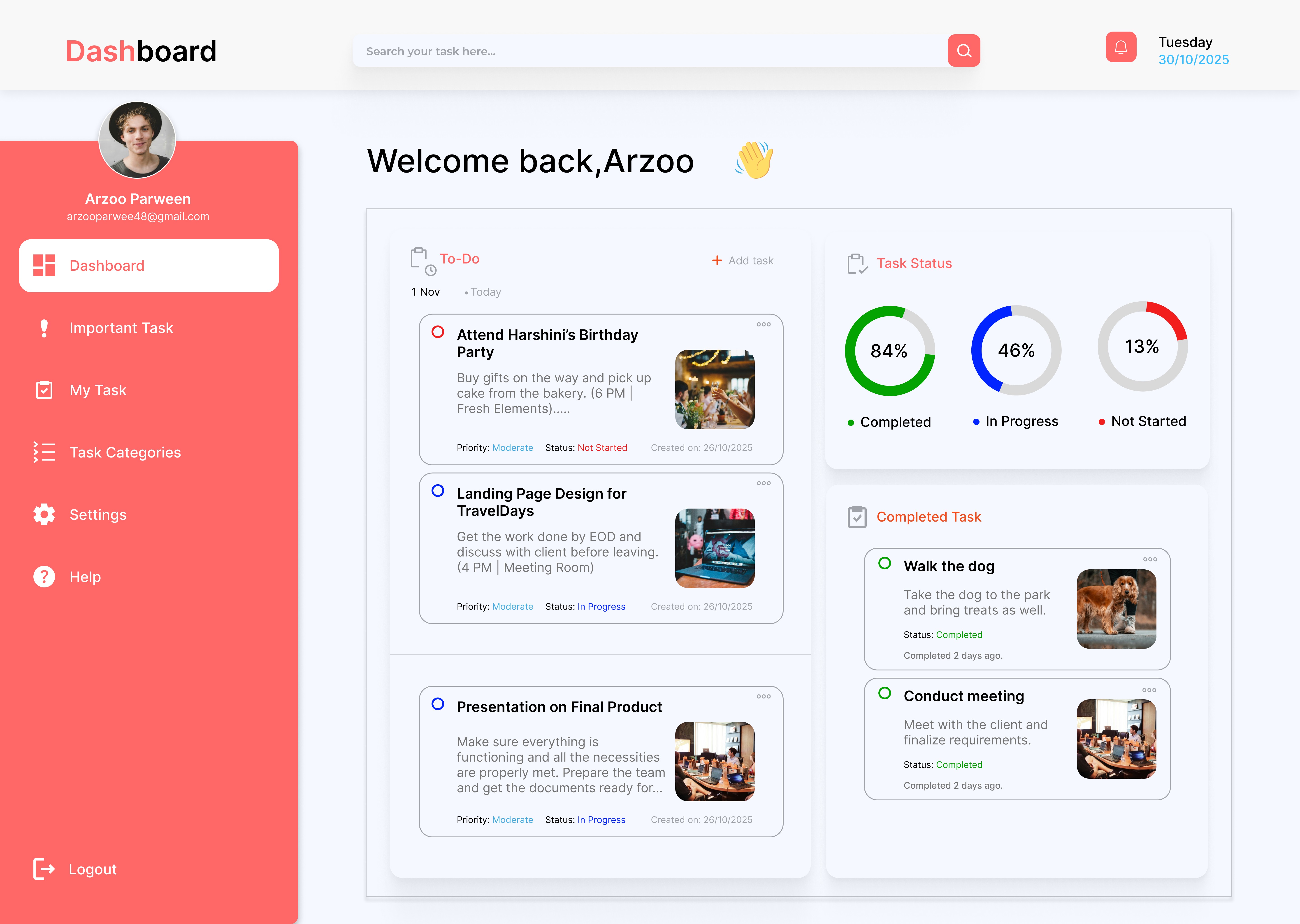Toggle status circle on Landing Page Design task
The height and width of the screenshot is (924, 1300).
(x=438, y=490)
